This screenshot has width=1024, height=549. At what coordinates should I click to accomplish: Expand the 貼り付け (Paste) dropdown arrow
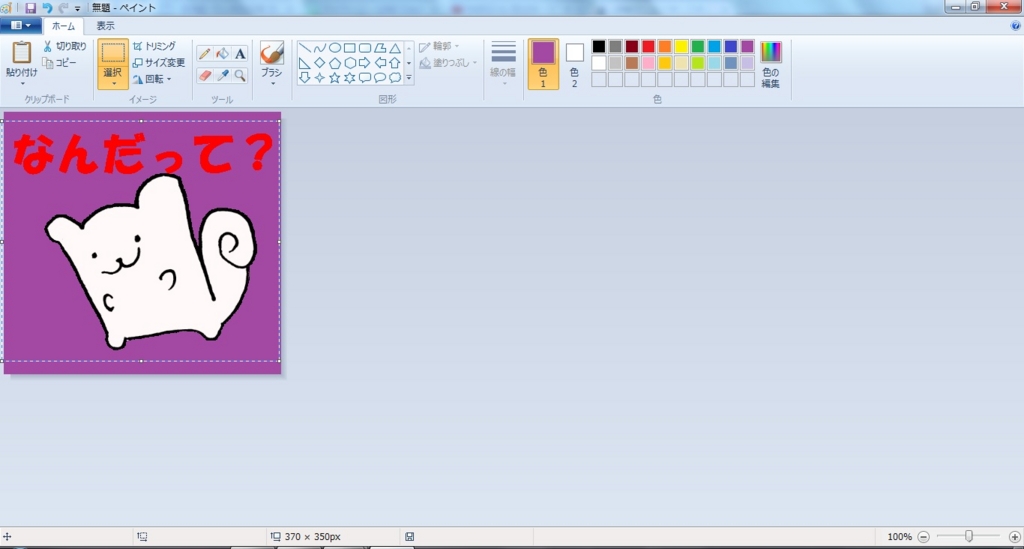click(22, 84)
